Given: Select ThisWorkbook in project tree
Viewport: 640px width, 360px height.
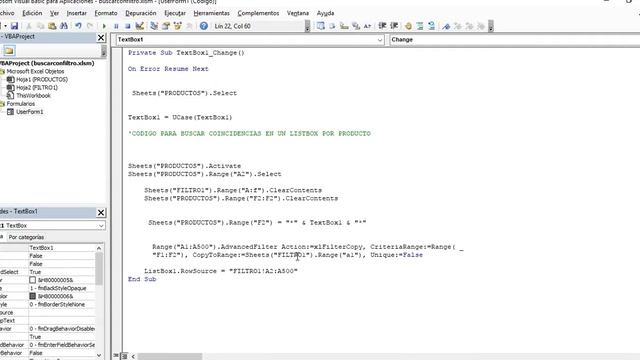Looking at the screenshot, I should tap(33, 96).
